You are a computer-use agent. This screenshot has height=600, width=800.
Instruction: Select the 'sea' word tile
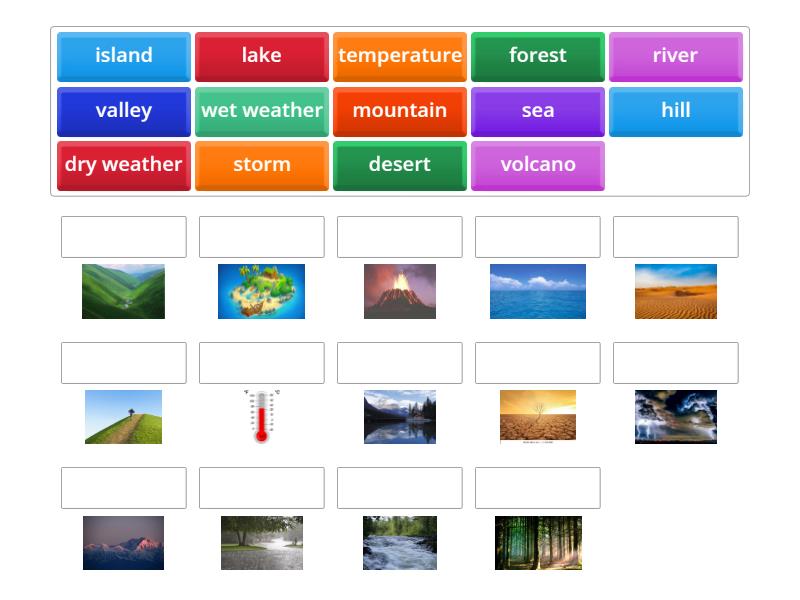(538, 111)
